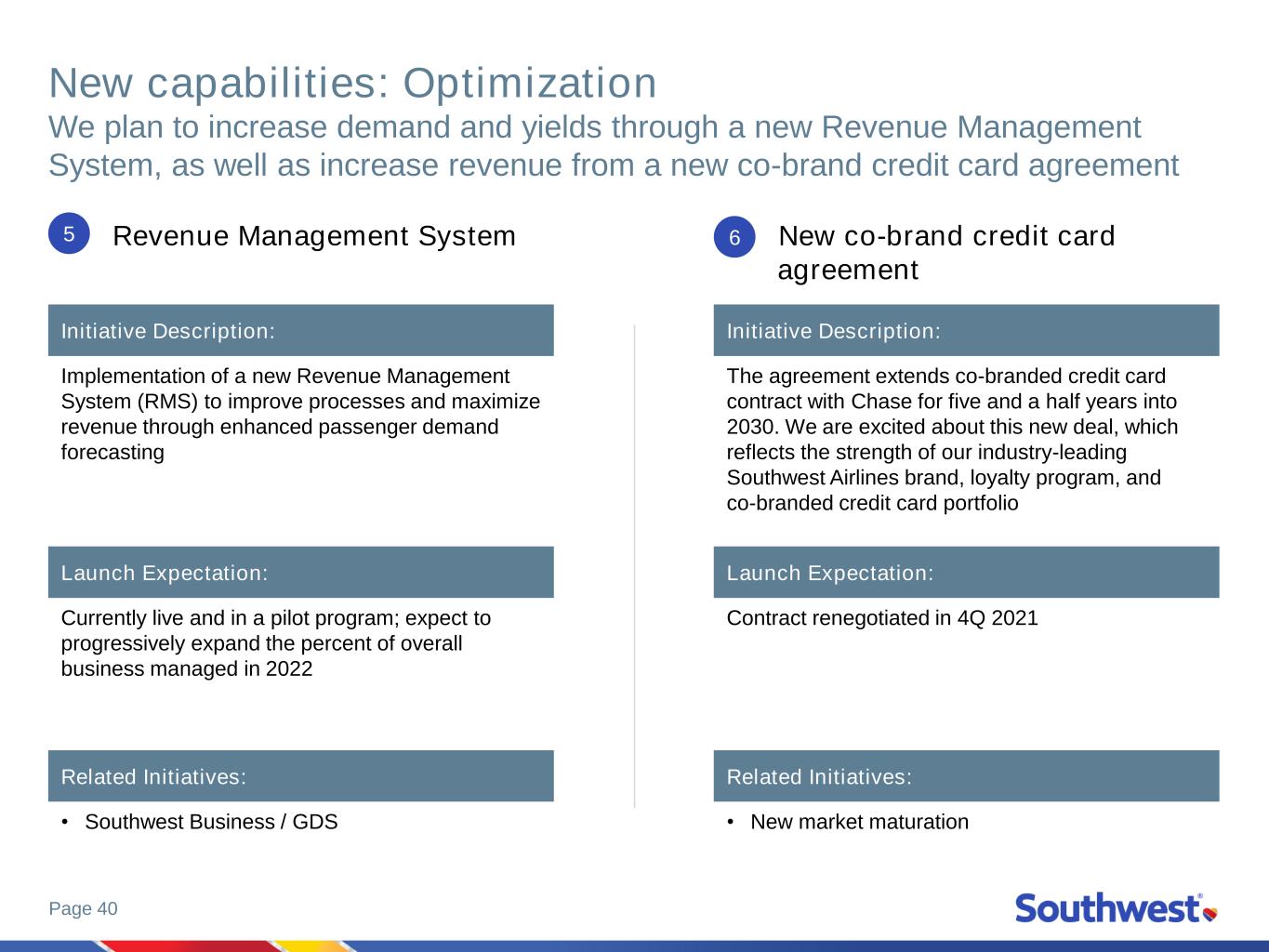Image resolution: width=1269 pixels, height=952 pixels.
Task: Click the number 6 circle badge
Action: (x=734, y=238)
